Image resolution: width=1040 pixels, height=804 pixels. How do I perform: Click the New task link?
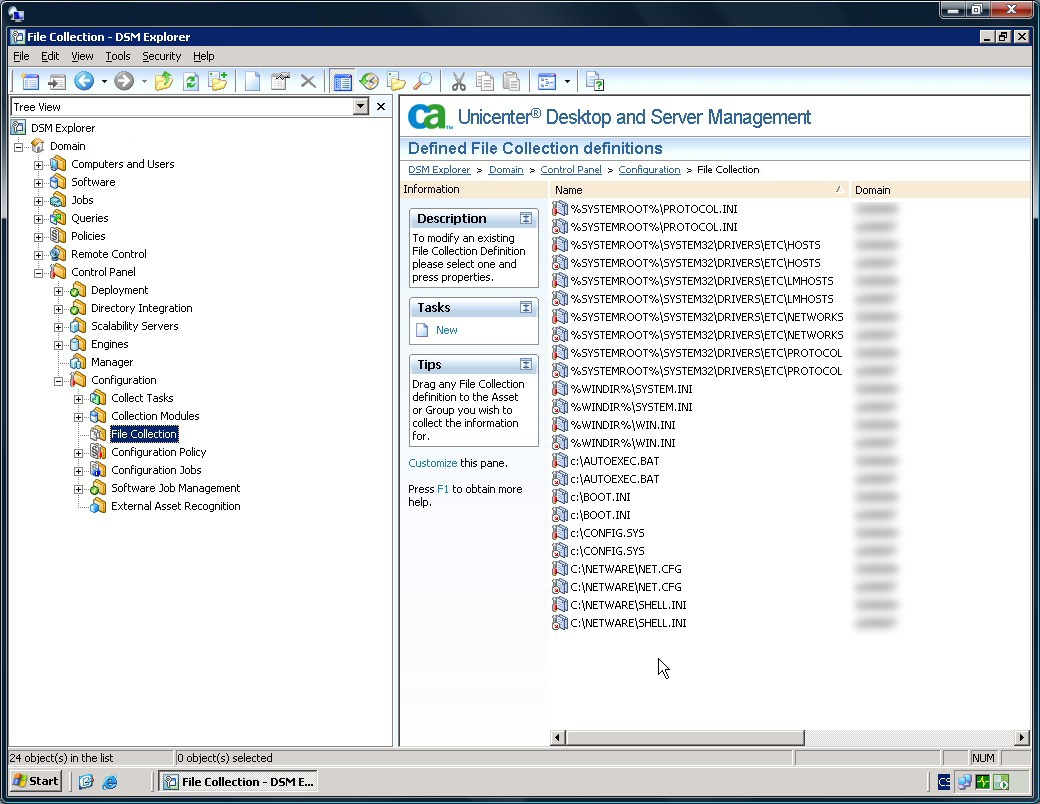click(x=446, y=330)
